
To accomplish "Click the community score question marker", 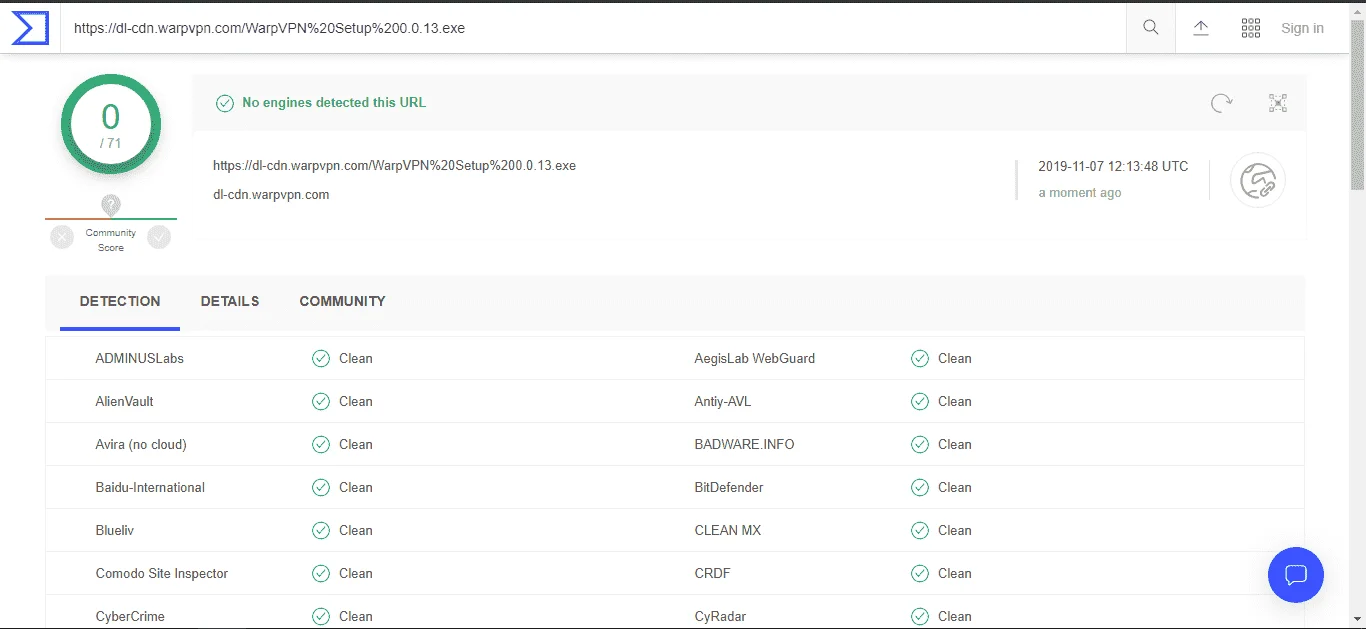I will pyautogui.click(x=111, y=205).
